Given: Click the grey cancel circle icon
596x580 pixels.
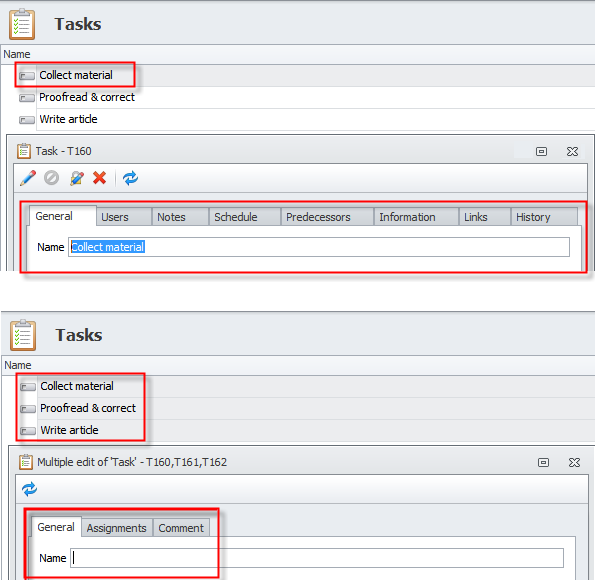Looking at the screenshot, I should [51, 177].
